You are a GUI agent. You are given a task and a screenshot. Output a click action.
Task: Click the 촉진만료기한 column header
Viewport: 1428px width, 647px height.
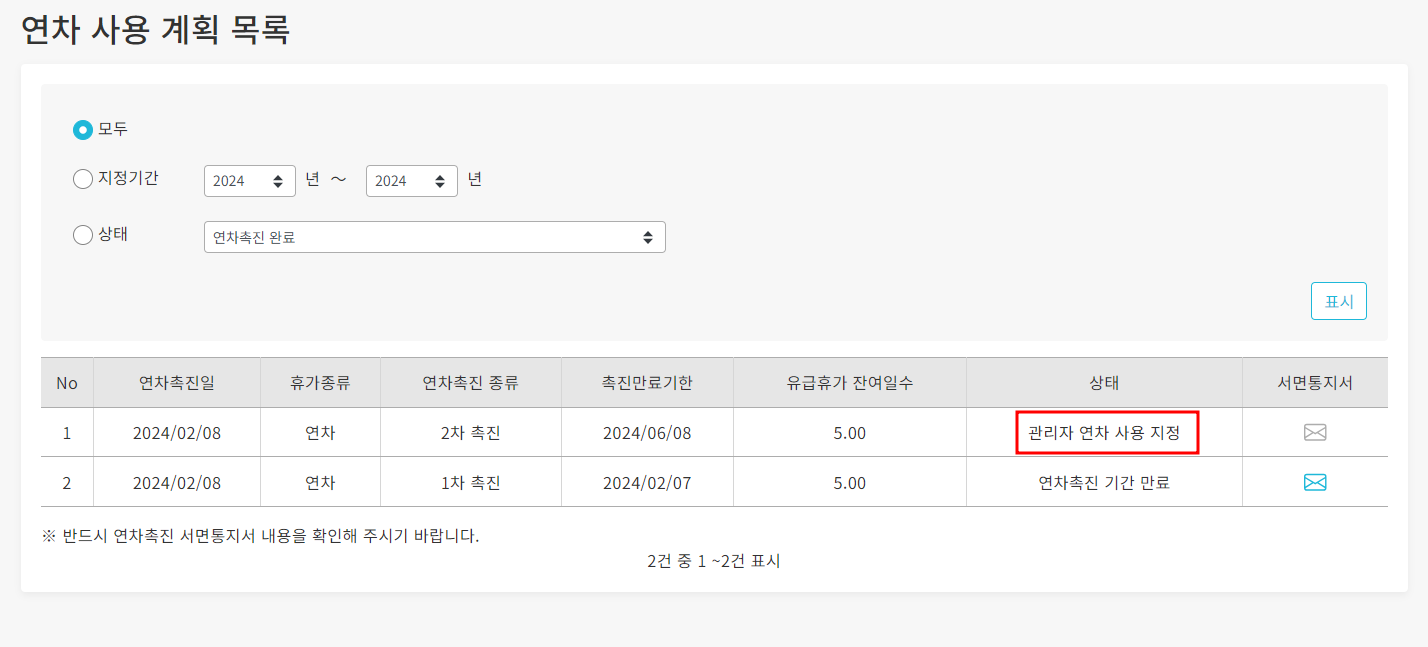647,383
